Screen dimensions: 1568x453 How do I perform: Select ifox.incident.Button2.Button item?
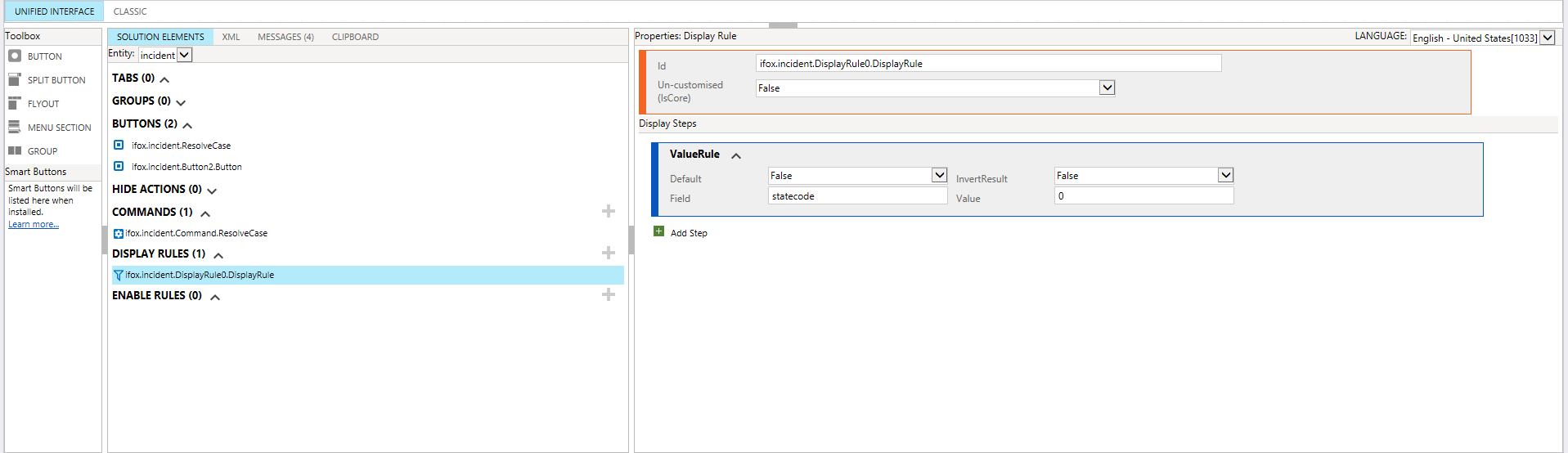point(186,167)
